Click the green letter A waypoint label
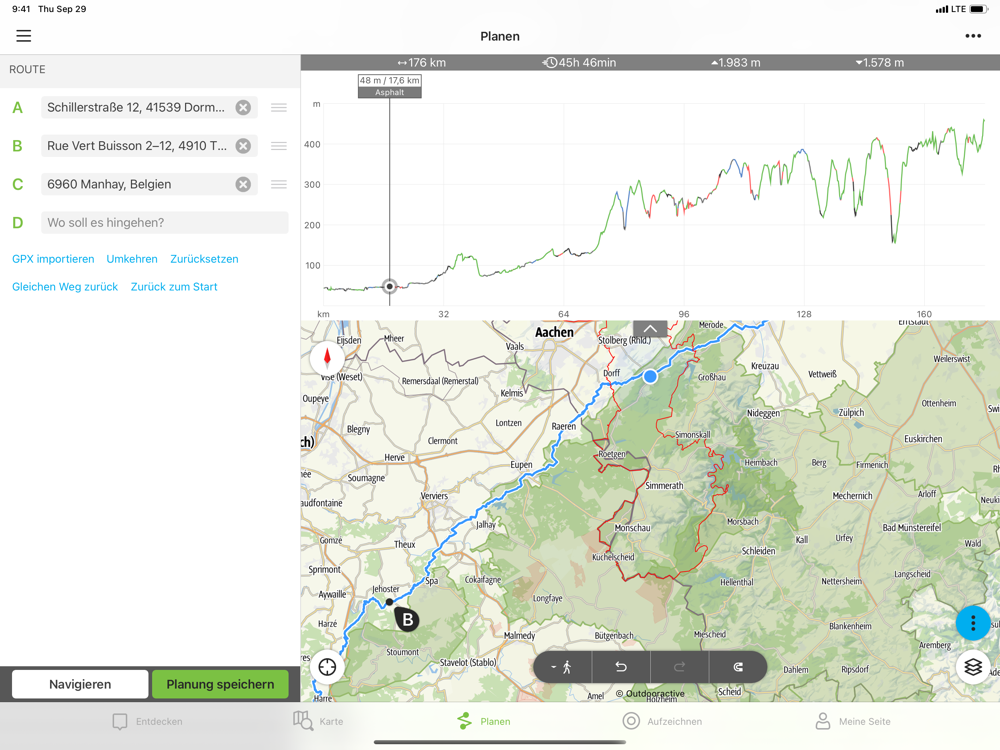Viewport: 1000px width, 750px height. pos(18,108)
